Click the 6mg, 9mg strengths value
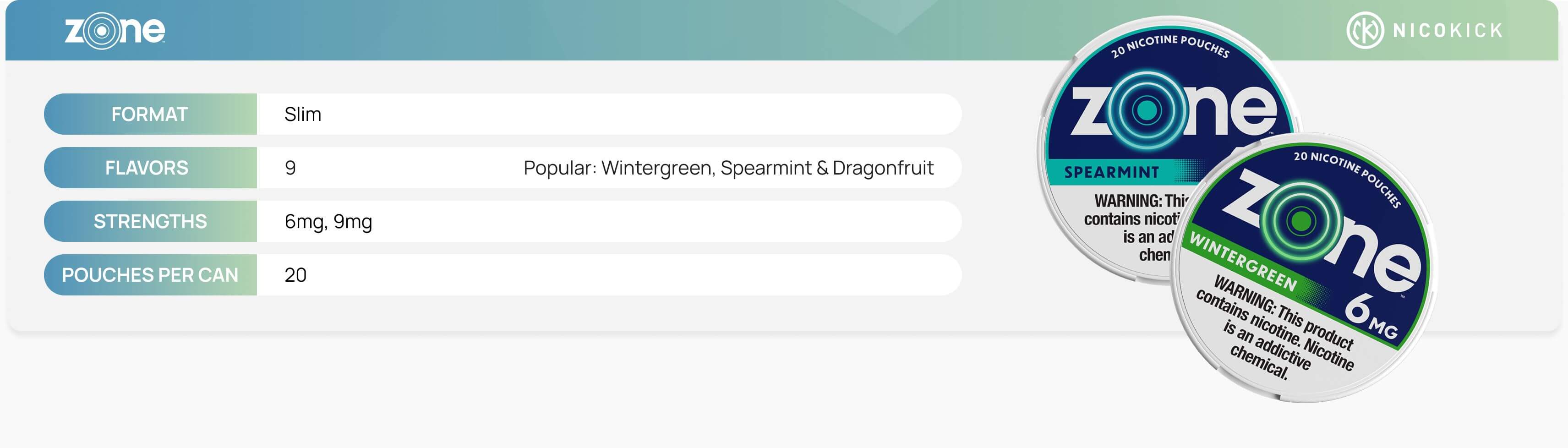 pyautogui.click(x=328, y=221)
